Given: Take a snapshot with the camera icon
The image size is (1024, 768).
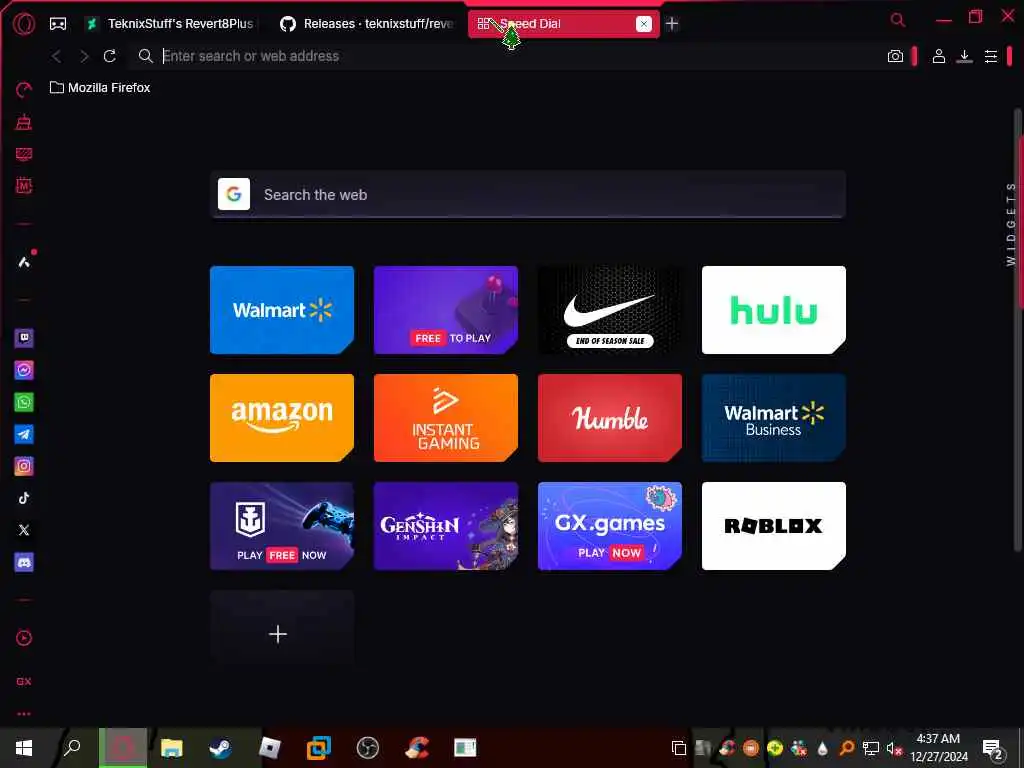Looking at the screenshot, I should (895, 56).
